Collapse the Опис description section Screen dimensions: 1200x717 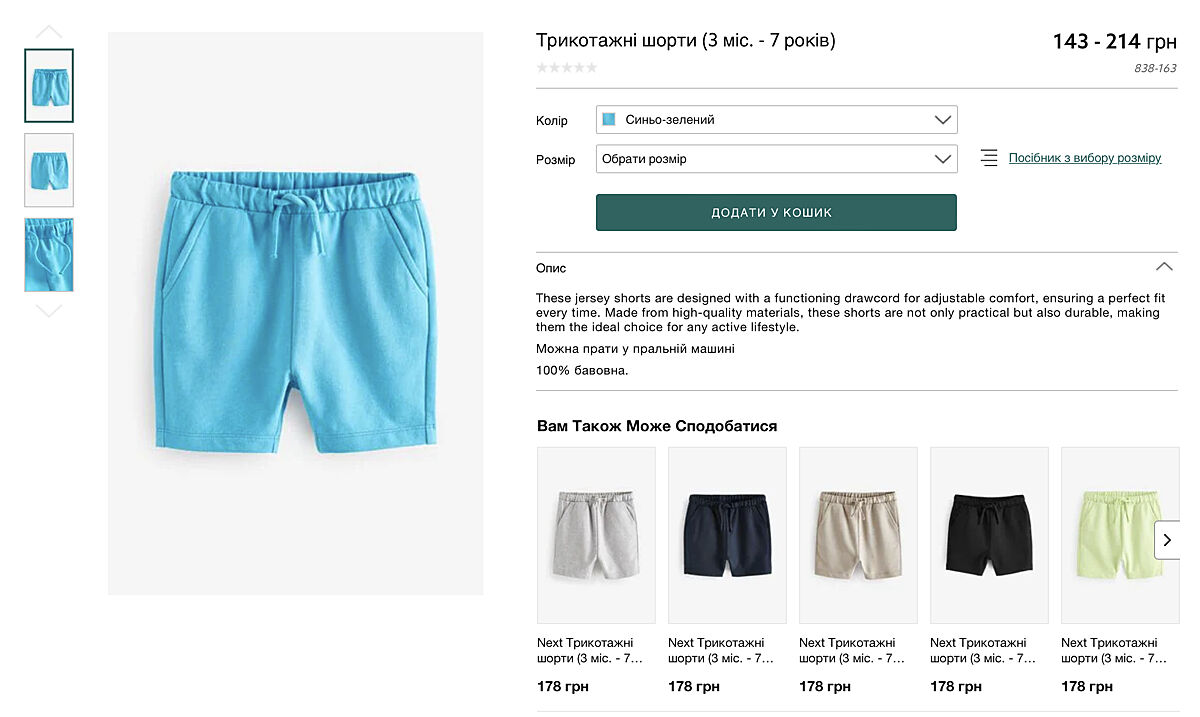(1163, 267)
